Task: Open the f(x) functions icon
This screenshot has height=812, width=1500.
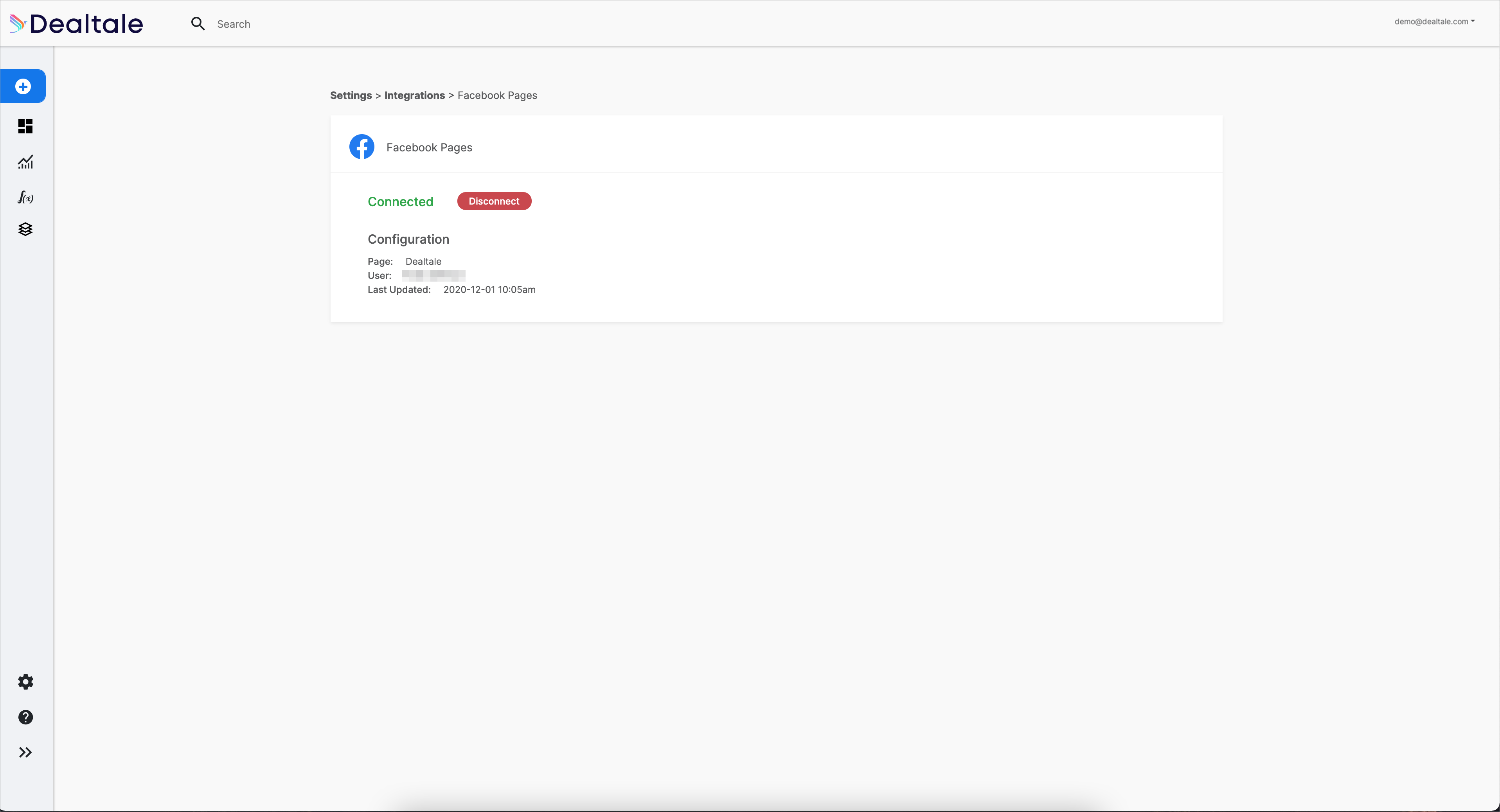Action: coord(25,197)
